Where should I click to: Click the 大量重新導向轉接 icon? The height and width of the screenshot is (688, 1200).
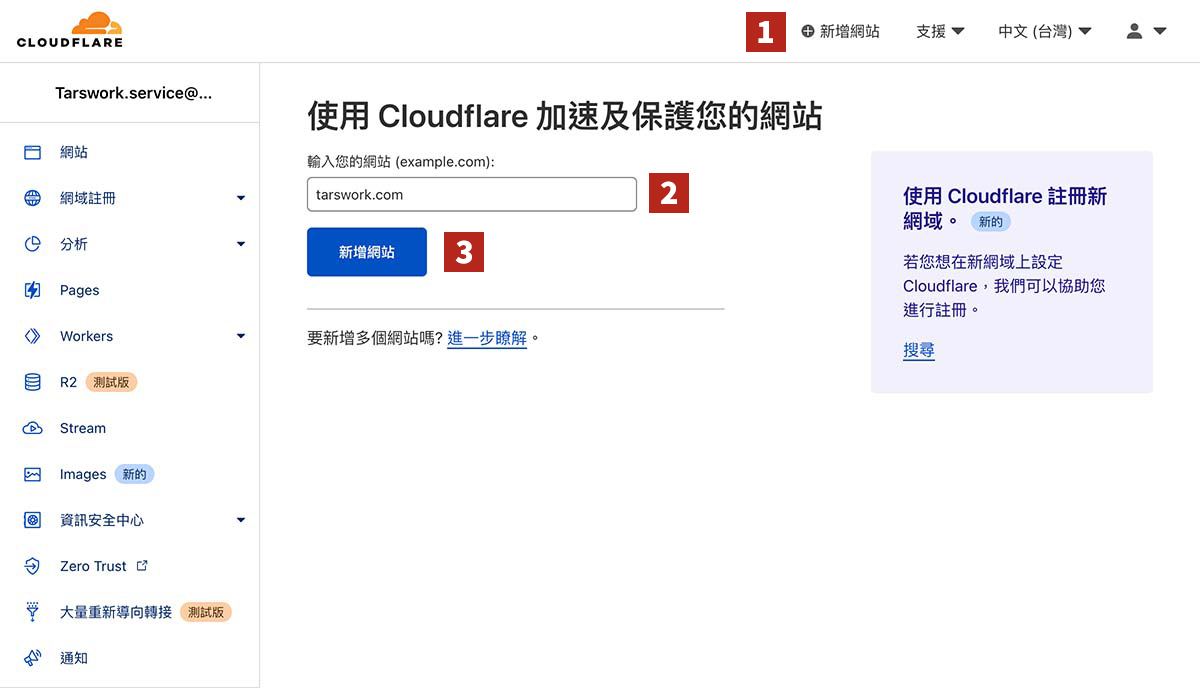(x=32, y=612)
